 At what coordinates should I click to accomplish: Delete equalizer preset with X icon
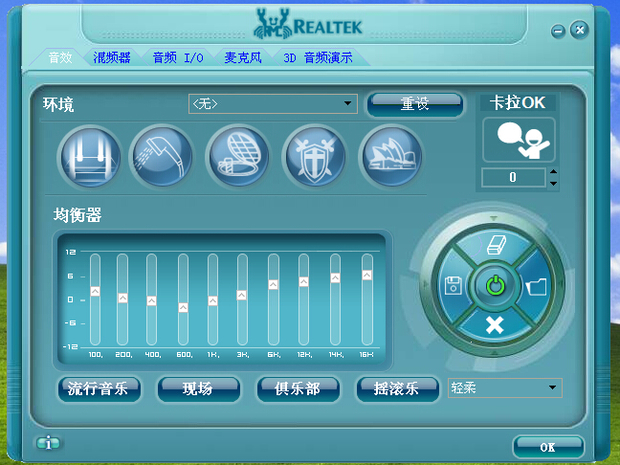click(x=494, y=325)
